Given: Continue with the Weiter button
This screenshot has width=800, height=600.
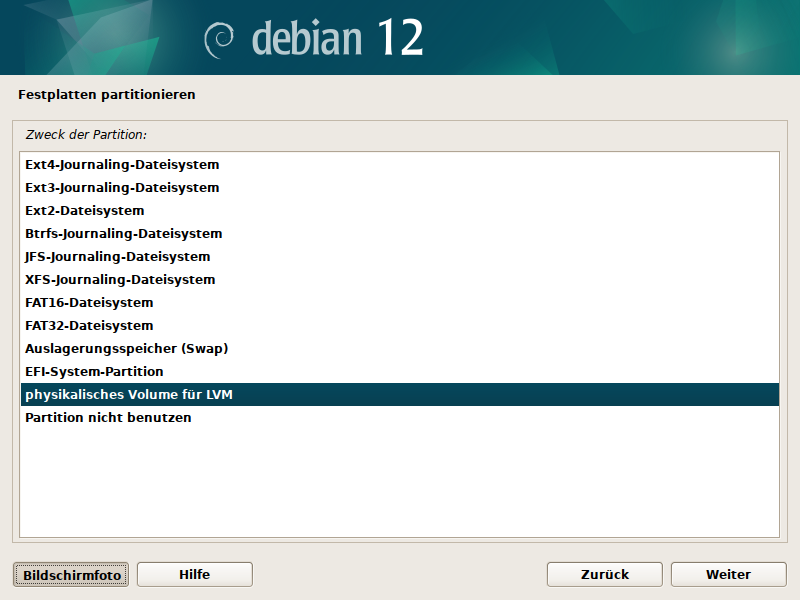Looking at the screenshot, I should click(728, 574).
